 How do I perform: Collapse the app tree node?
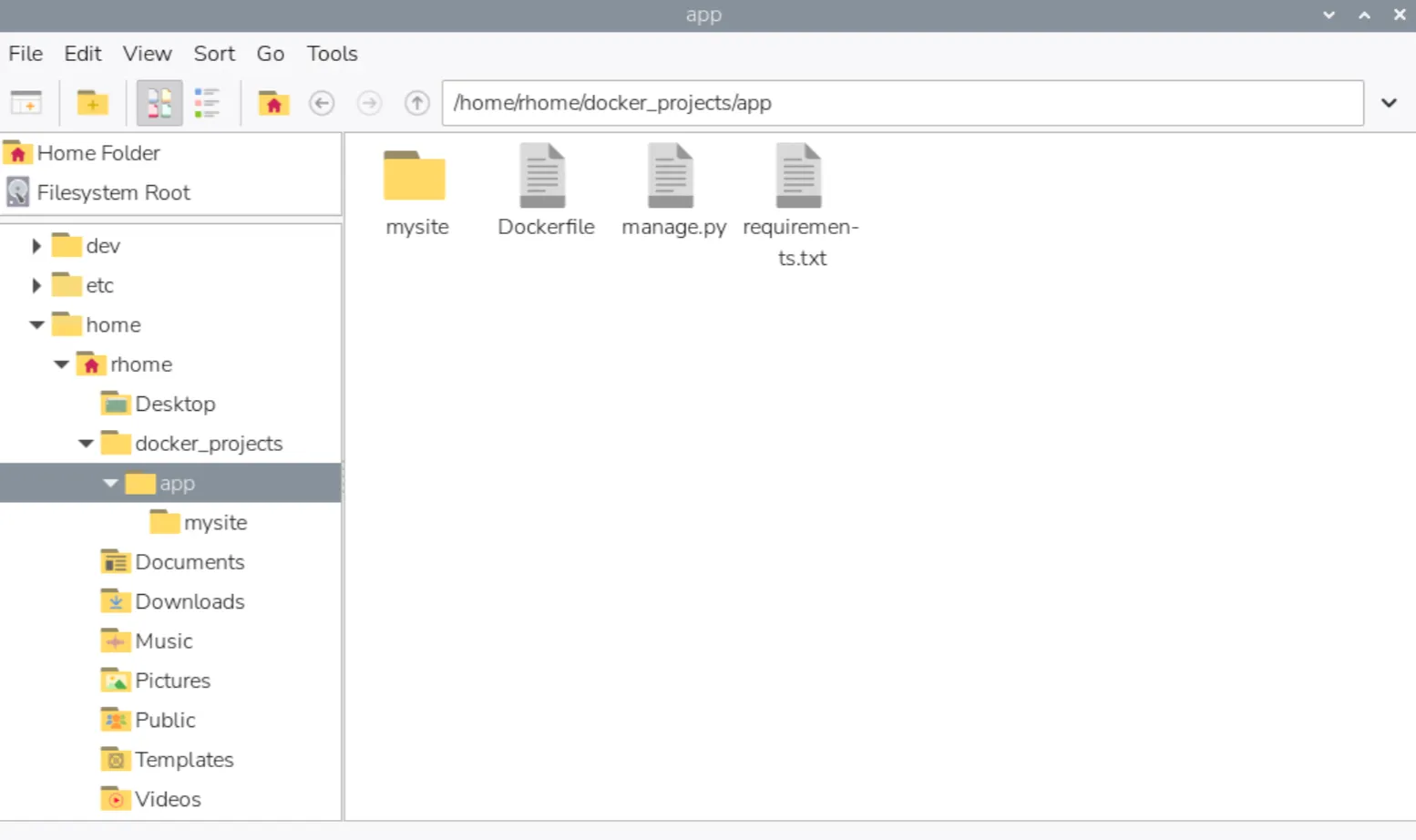(110, 483)
